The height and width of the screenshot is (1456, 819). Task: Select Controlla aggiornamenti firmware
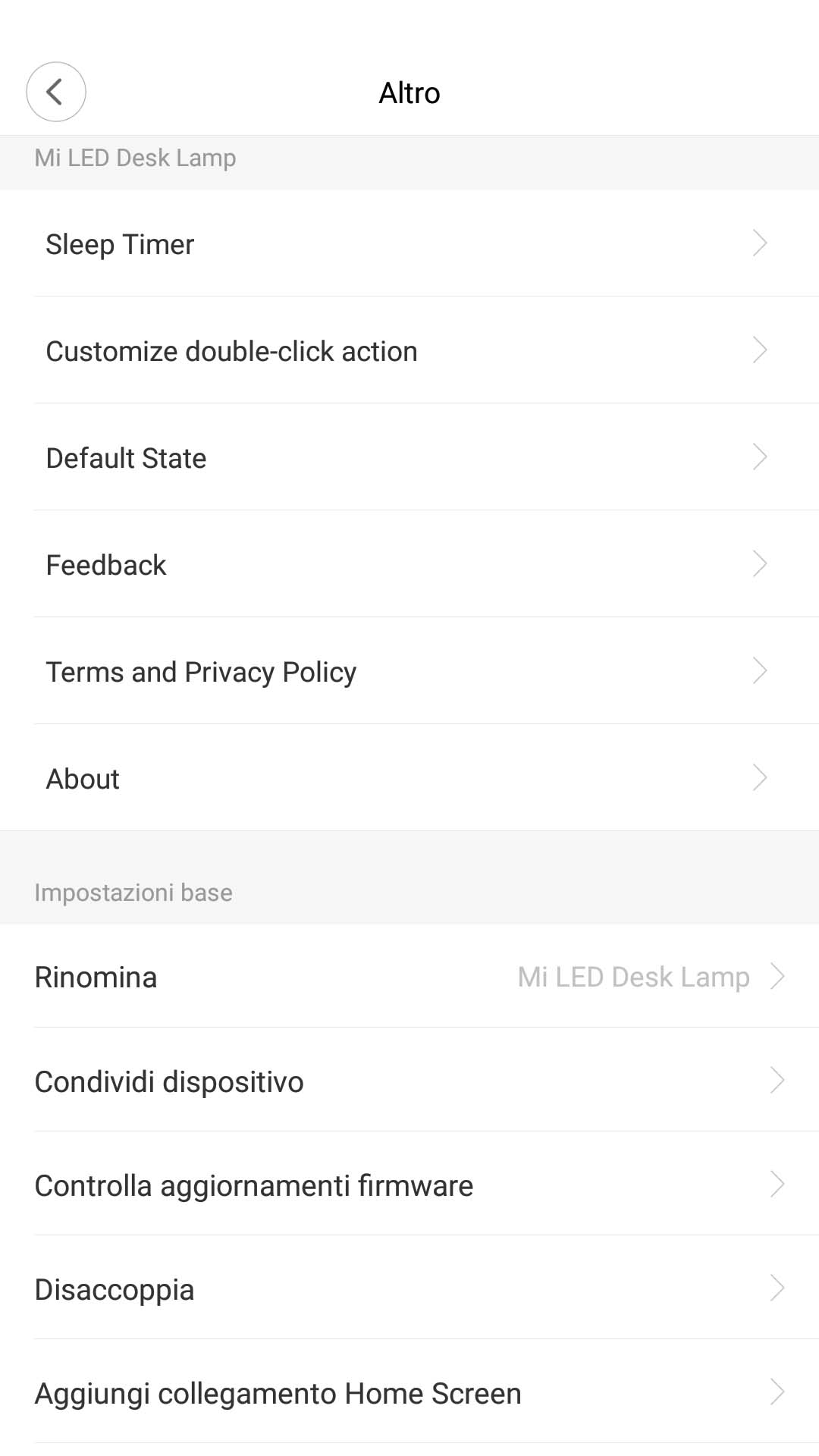254,1185
